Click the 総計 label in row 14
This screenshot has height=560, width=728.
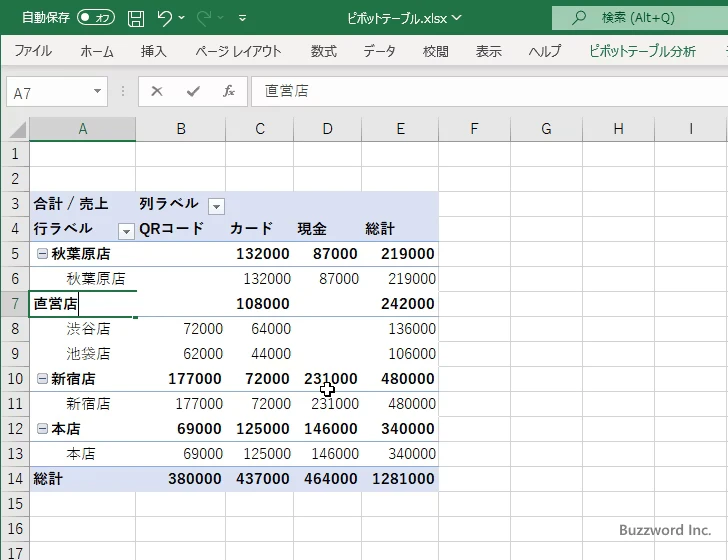pyautogui.click(x=48, y=479)
